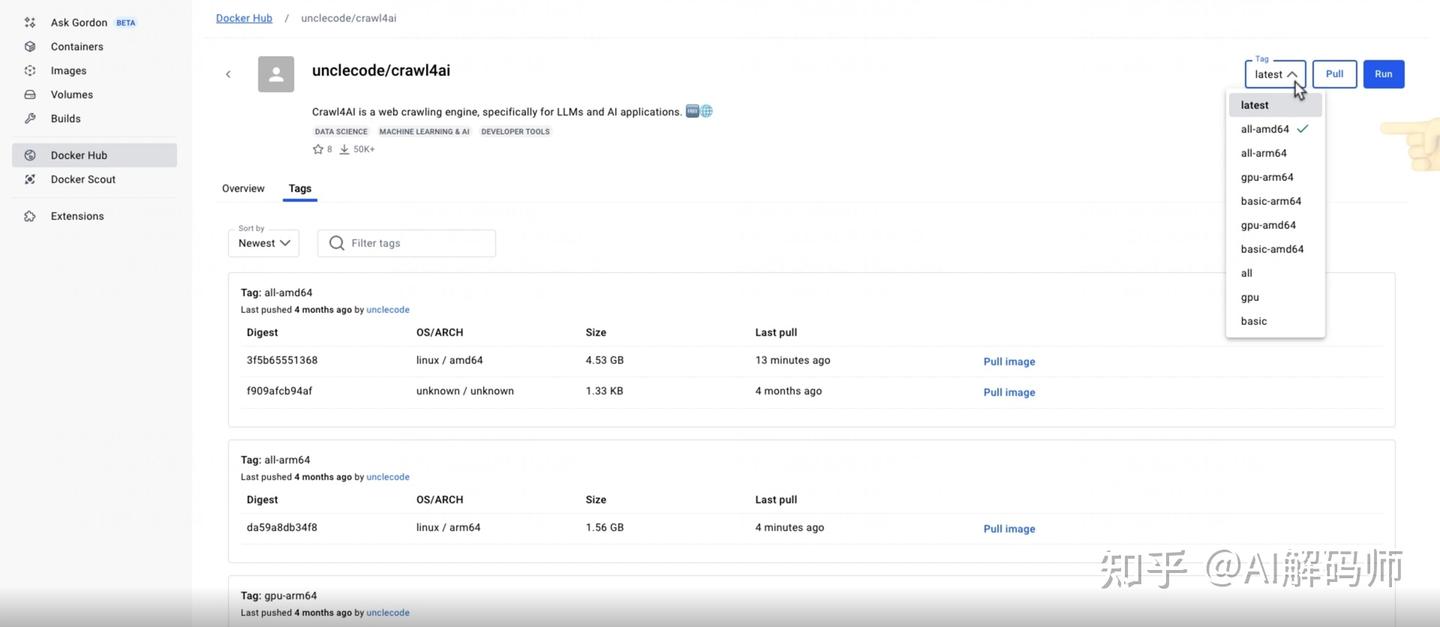
Task: Click the Pull button
Action: point(1335,74)
